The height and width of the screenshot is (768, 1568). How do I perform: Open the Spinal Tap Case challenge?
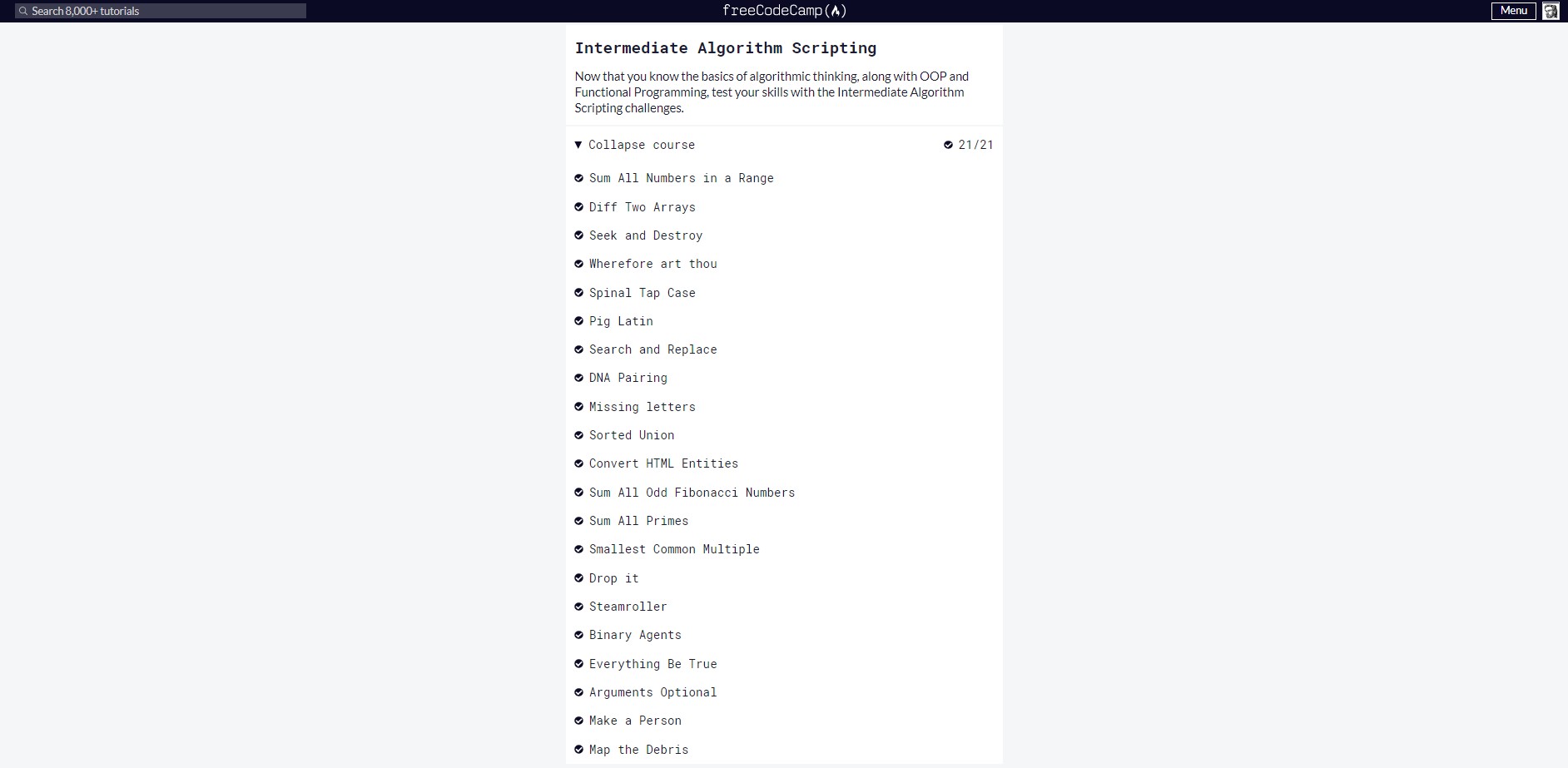point(643,293)
